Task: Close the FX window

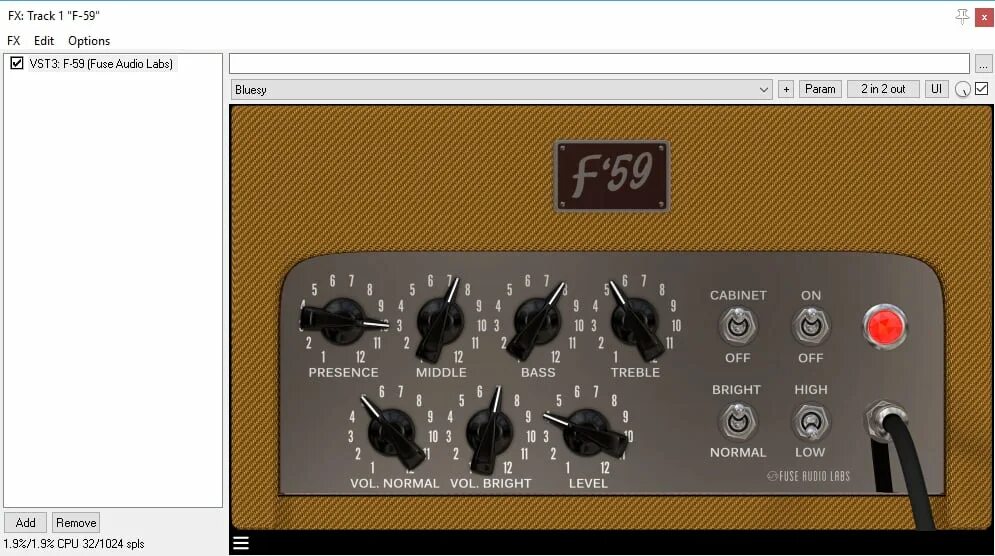Action: (x=984, y=17)
